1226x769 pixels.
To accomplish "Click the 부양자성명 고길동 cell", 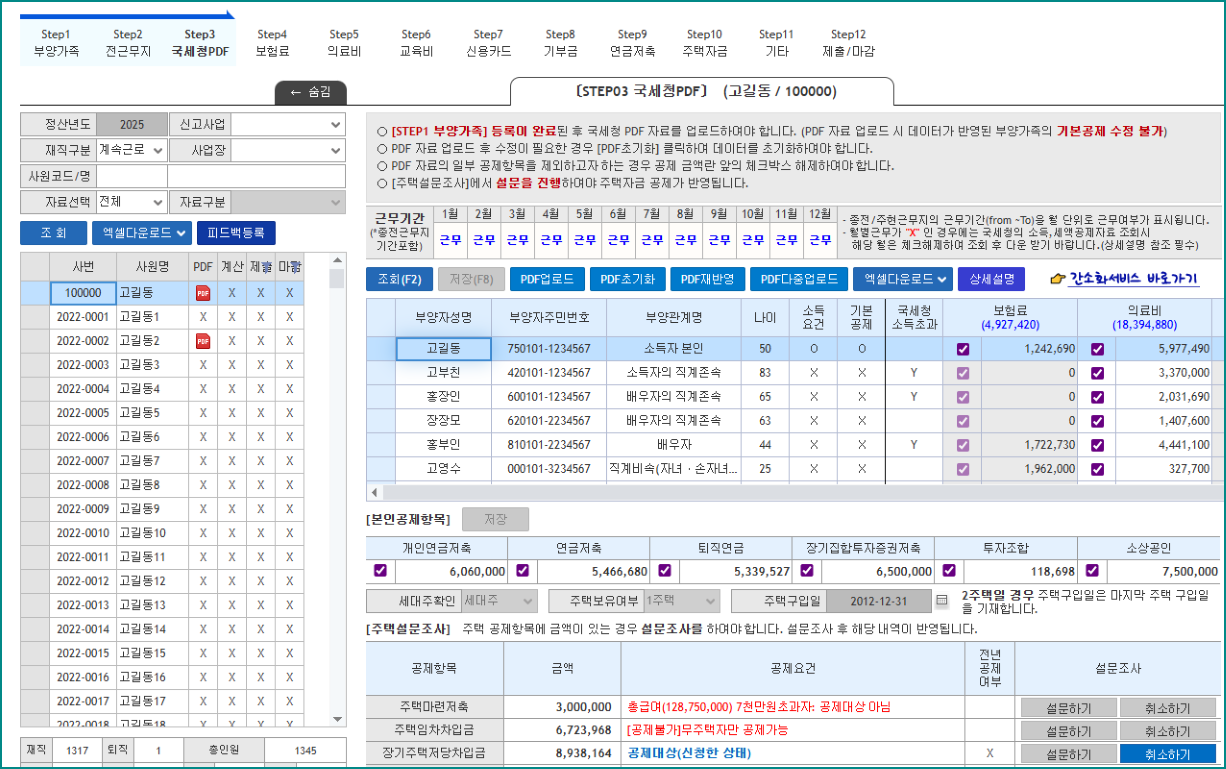I will point(443,349).
